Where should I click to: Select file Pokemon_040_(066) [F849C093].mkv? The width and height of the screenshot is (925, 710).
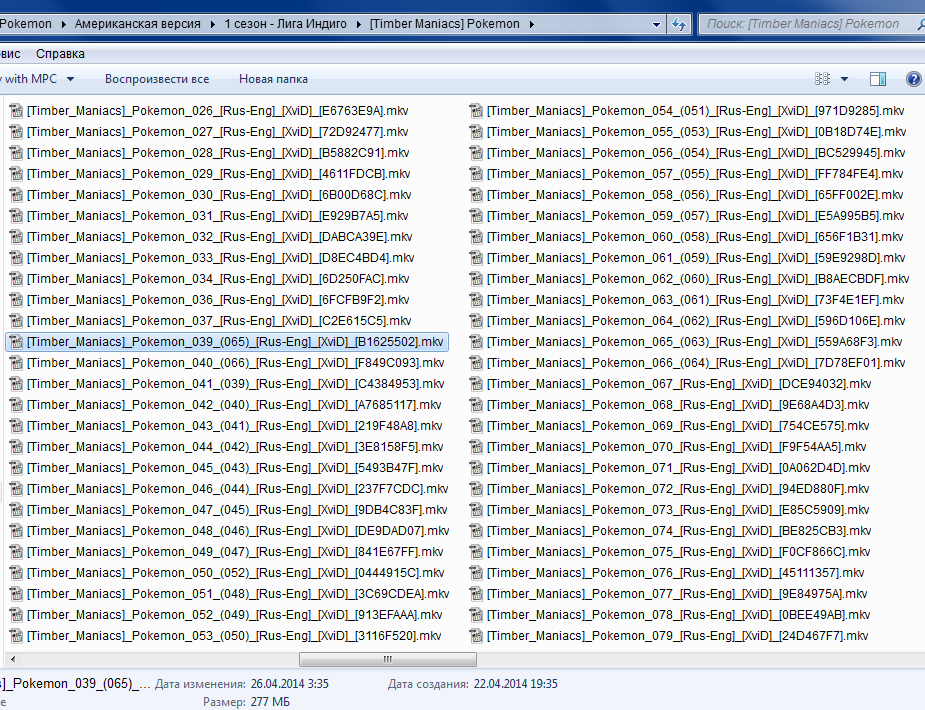click(235, 363)
